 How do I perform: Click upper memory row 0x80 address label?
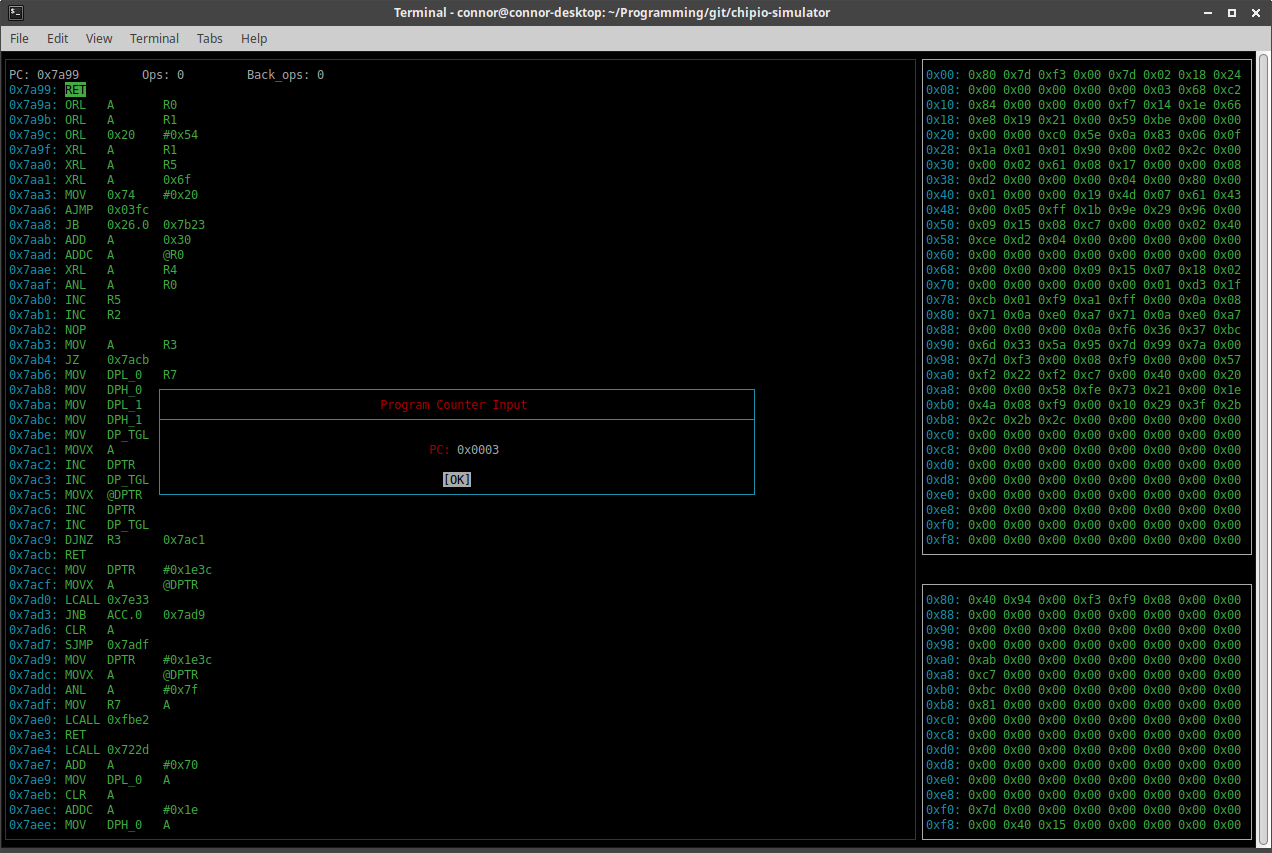pos(943,315)
